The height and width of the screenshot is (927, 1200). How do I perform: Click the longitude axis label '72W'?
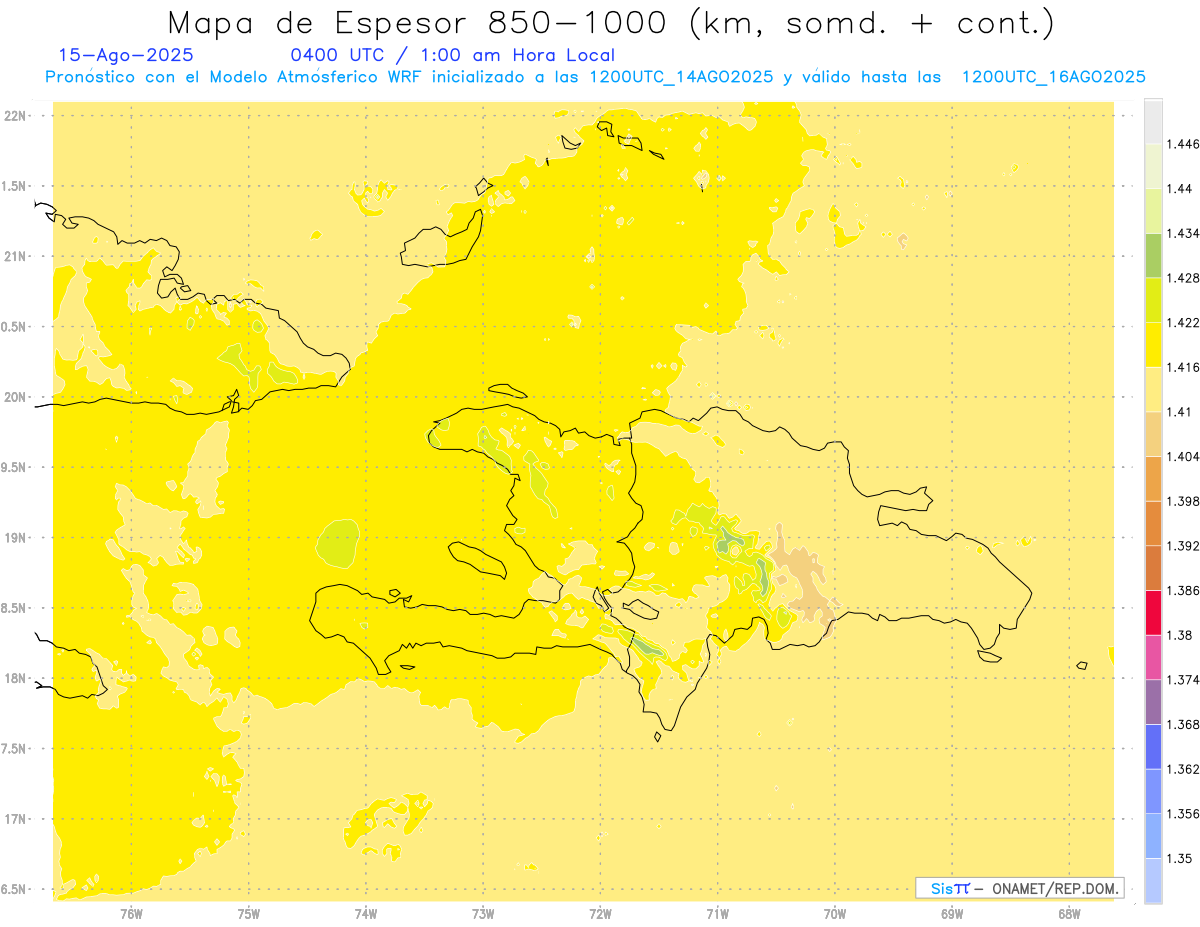click(600, 914)
